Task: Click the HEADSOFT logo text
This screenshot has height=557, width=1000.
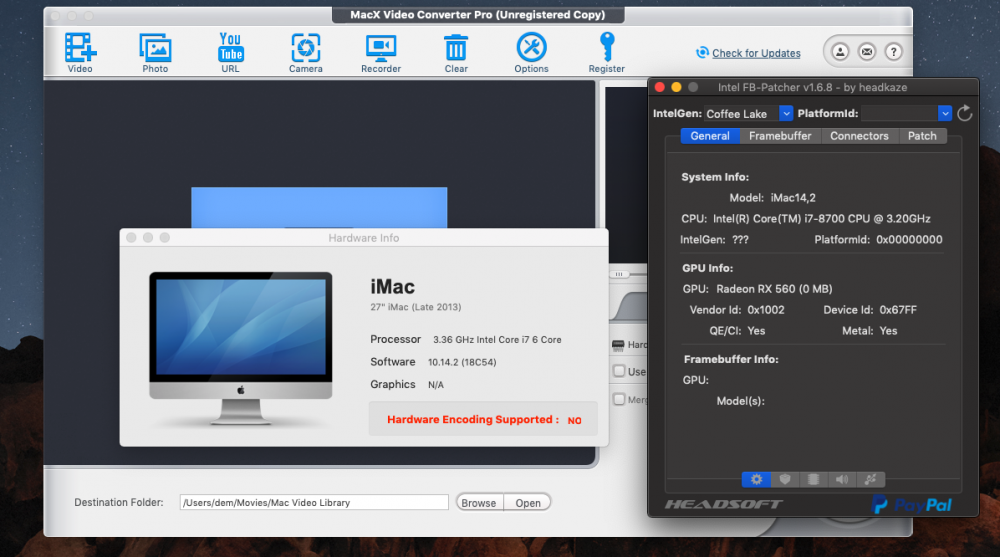Action: click(x=724, y=505)
